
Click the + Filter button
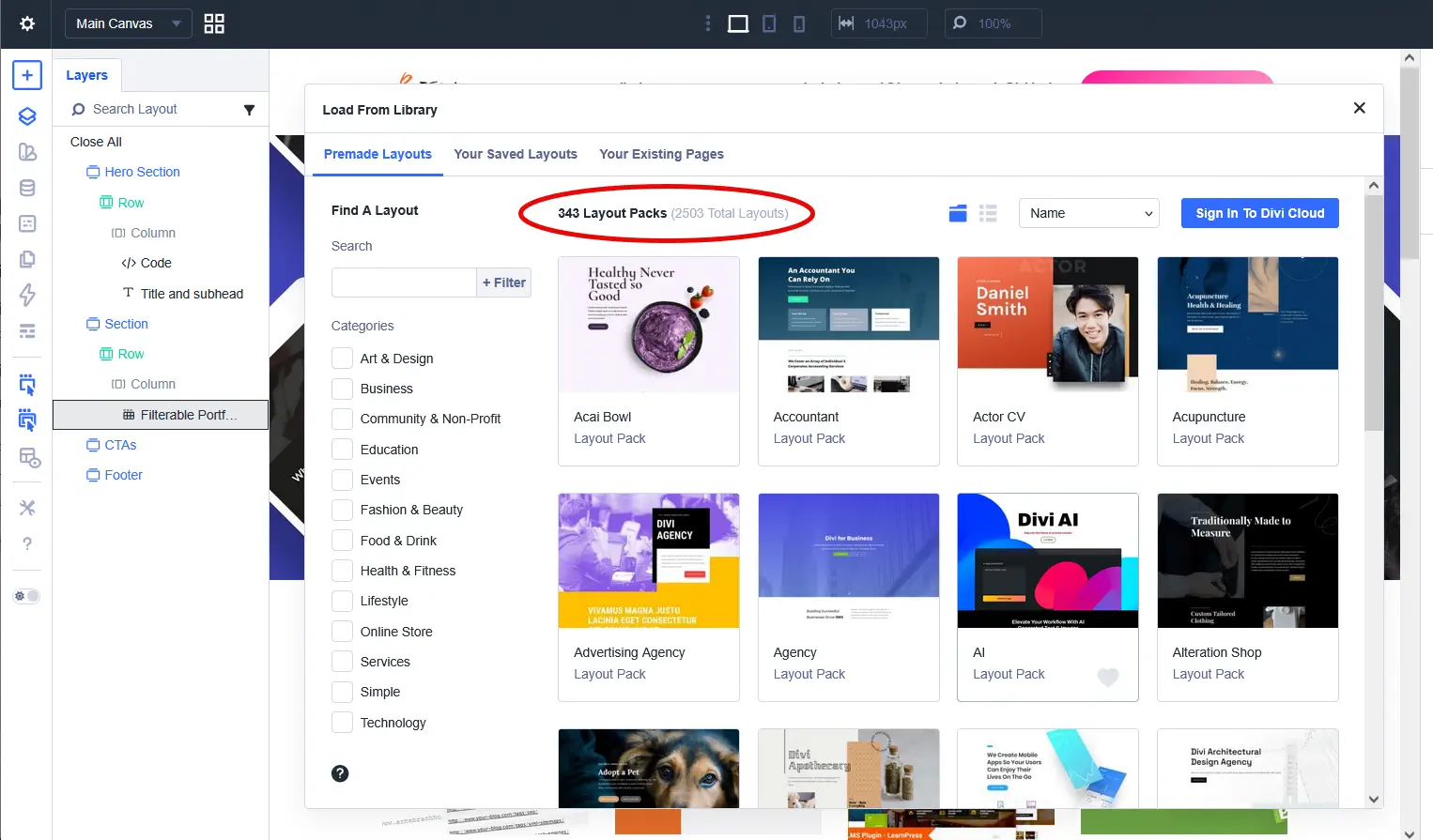tap(504, 283)
